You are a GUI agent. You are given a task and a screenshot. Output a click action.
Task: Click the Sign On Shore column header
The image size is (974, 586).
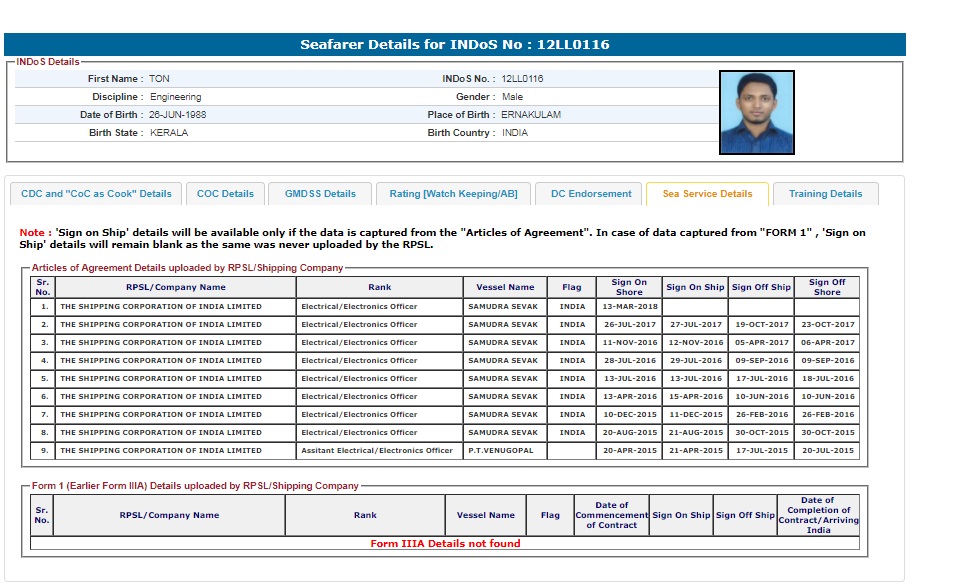(629, 287)
